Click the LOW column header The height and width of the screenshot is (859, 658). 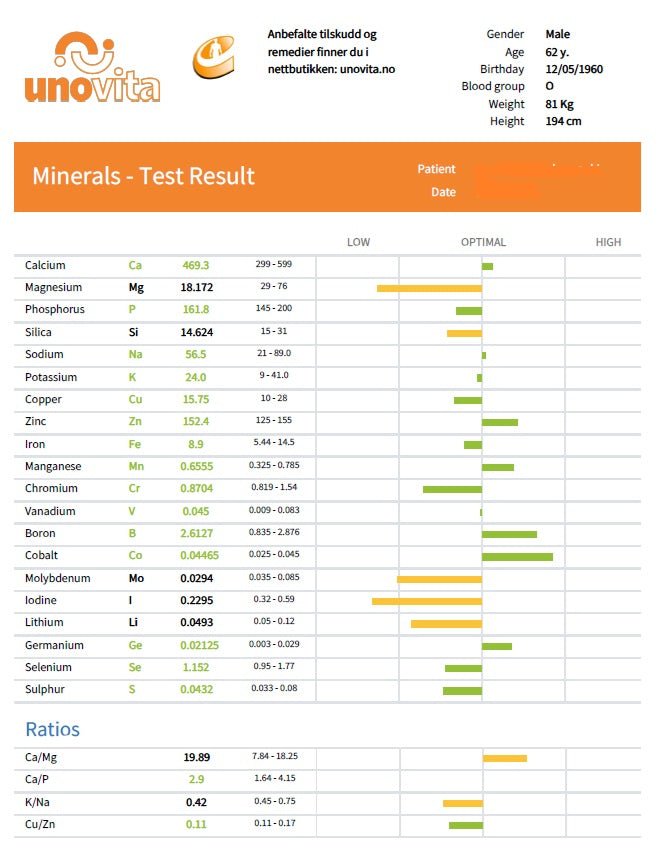pyautogui.click(x=358, y=242)
